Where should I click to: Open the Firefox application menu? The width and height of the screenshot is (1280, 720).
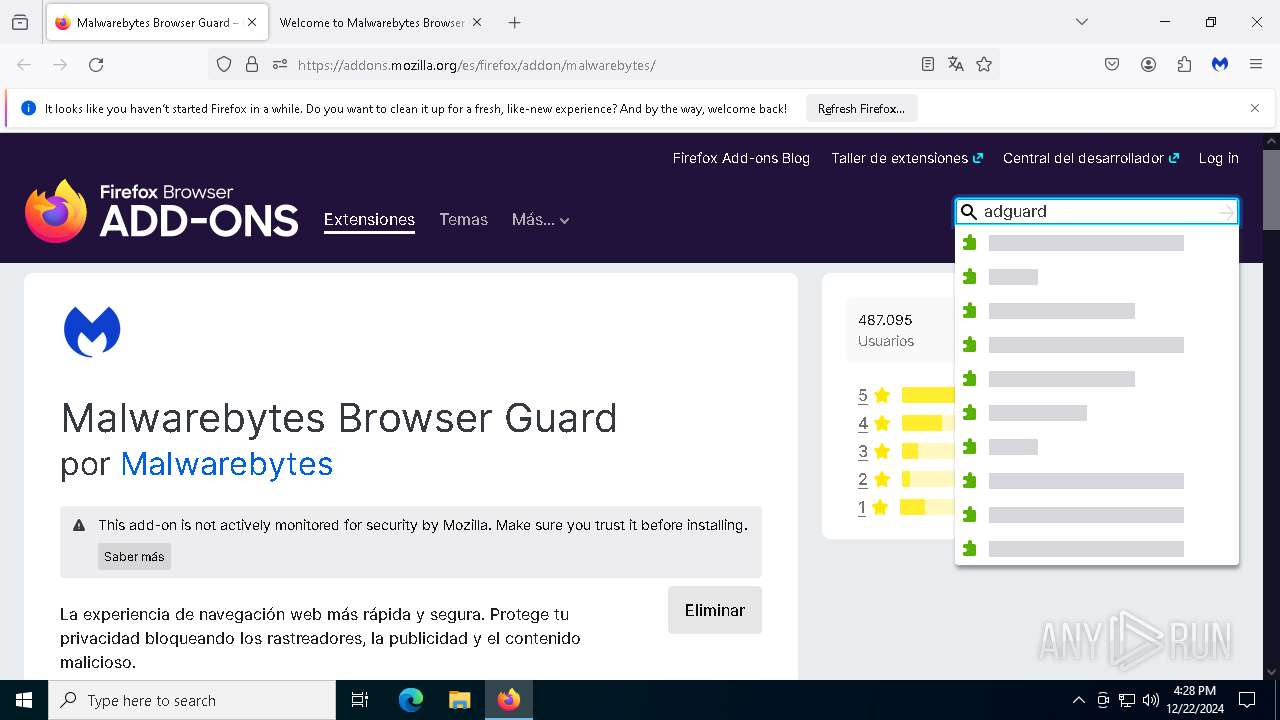pos(1256,65)
